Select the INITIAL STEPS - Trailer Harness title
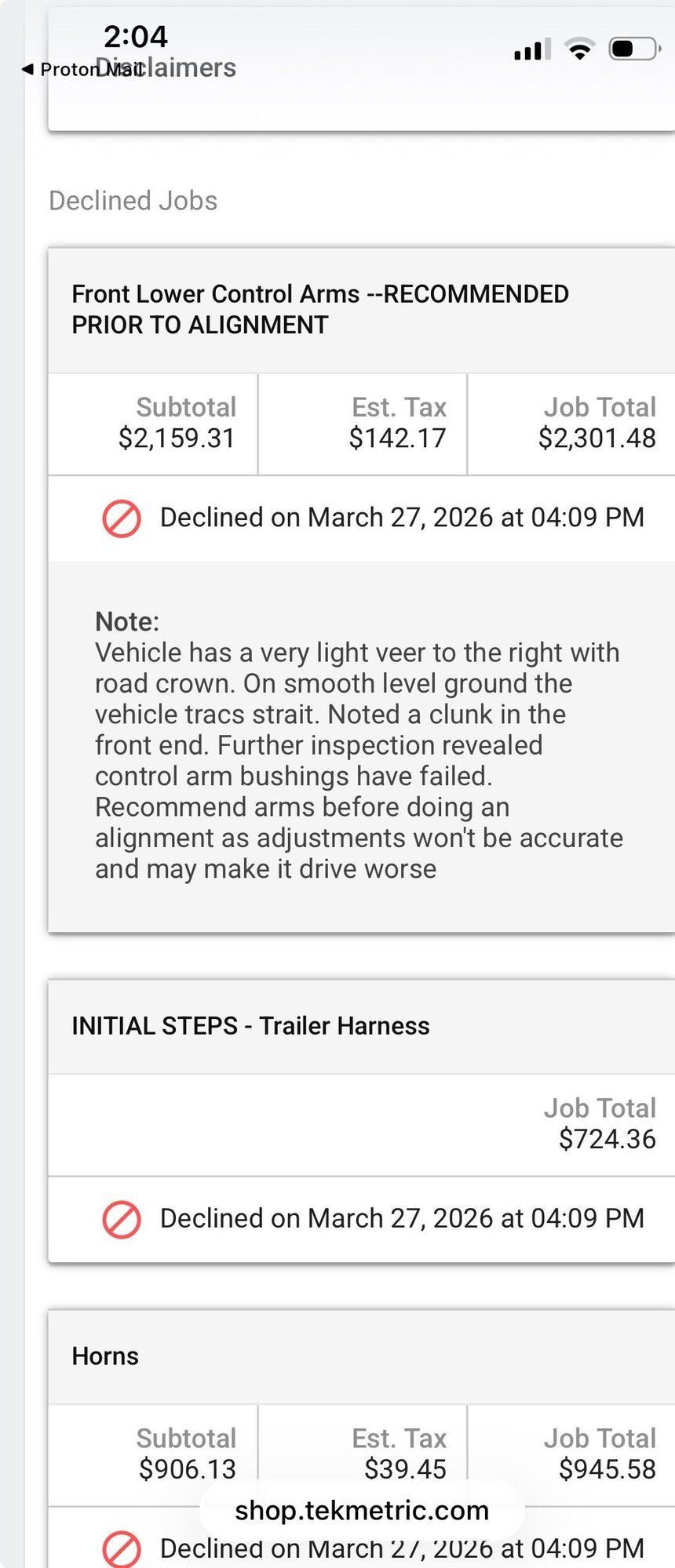Viewport: 675px width, 1568px height. point(250,1026)
